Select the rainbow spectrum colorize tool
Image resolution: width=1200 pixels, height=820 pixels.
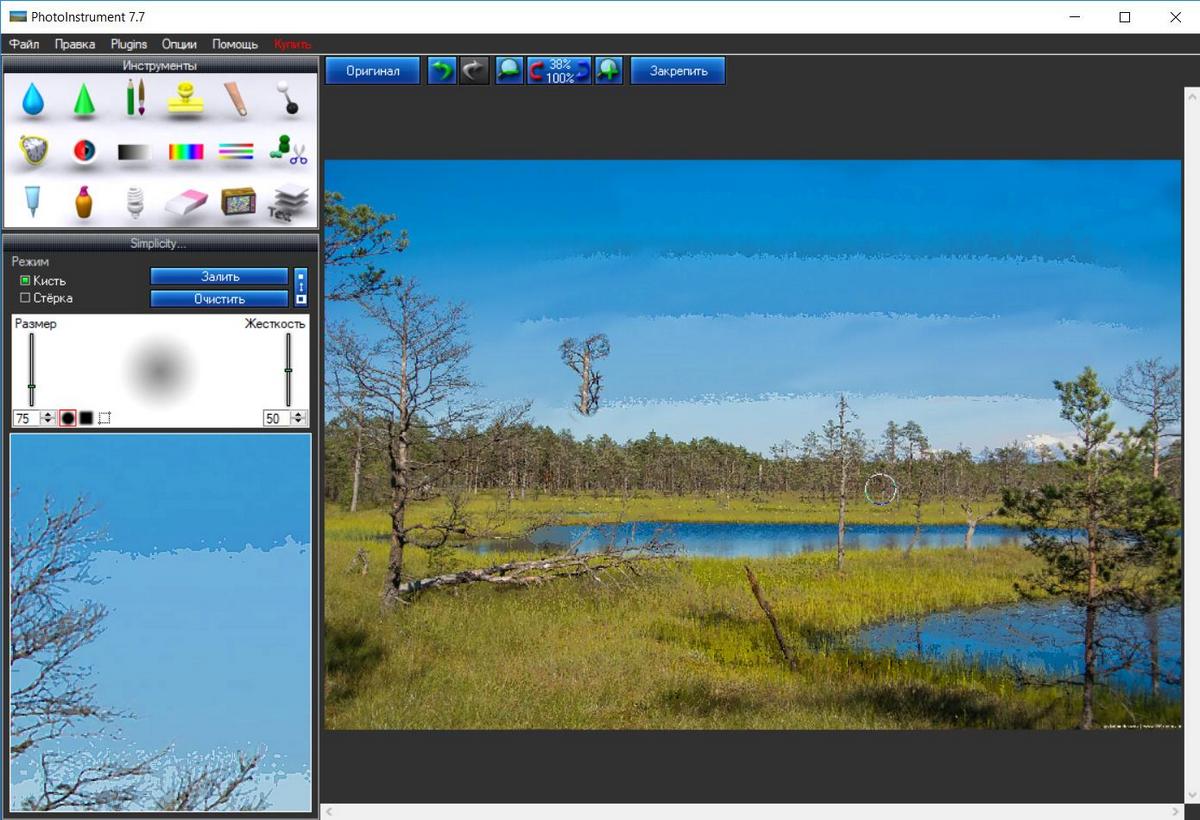[x=186, y=152]
